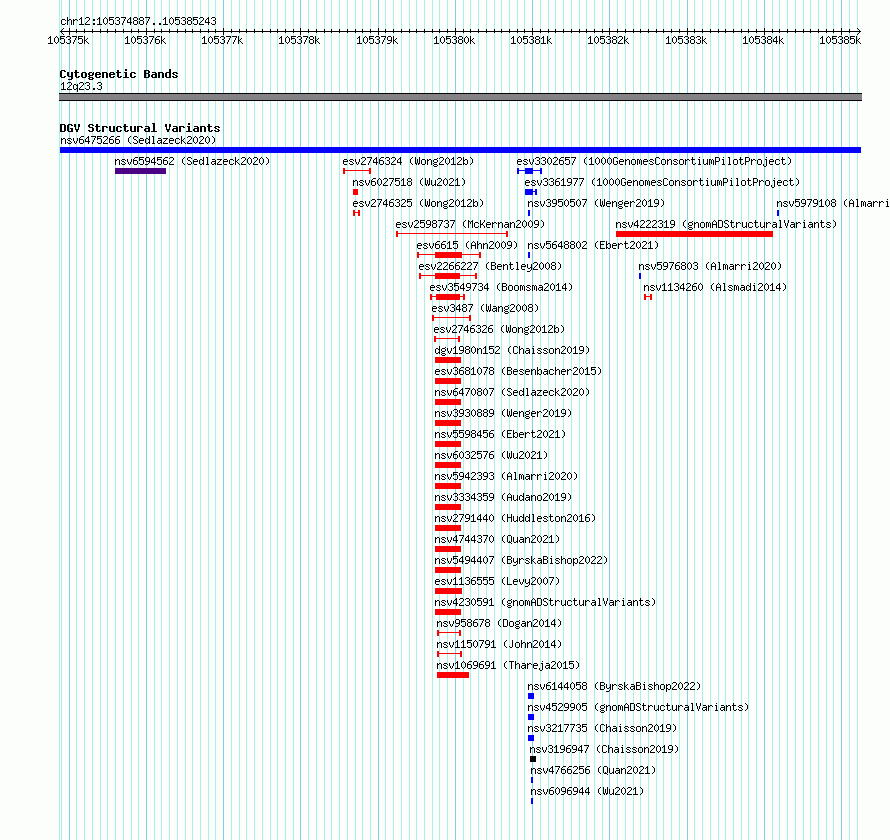The width and height of the screenshot is (890, 840).
Task: Select the long blue nsv6475266 variant bar
Action: click(460, 150)
